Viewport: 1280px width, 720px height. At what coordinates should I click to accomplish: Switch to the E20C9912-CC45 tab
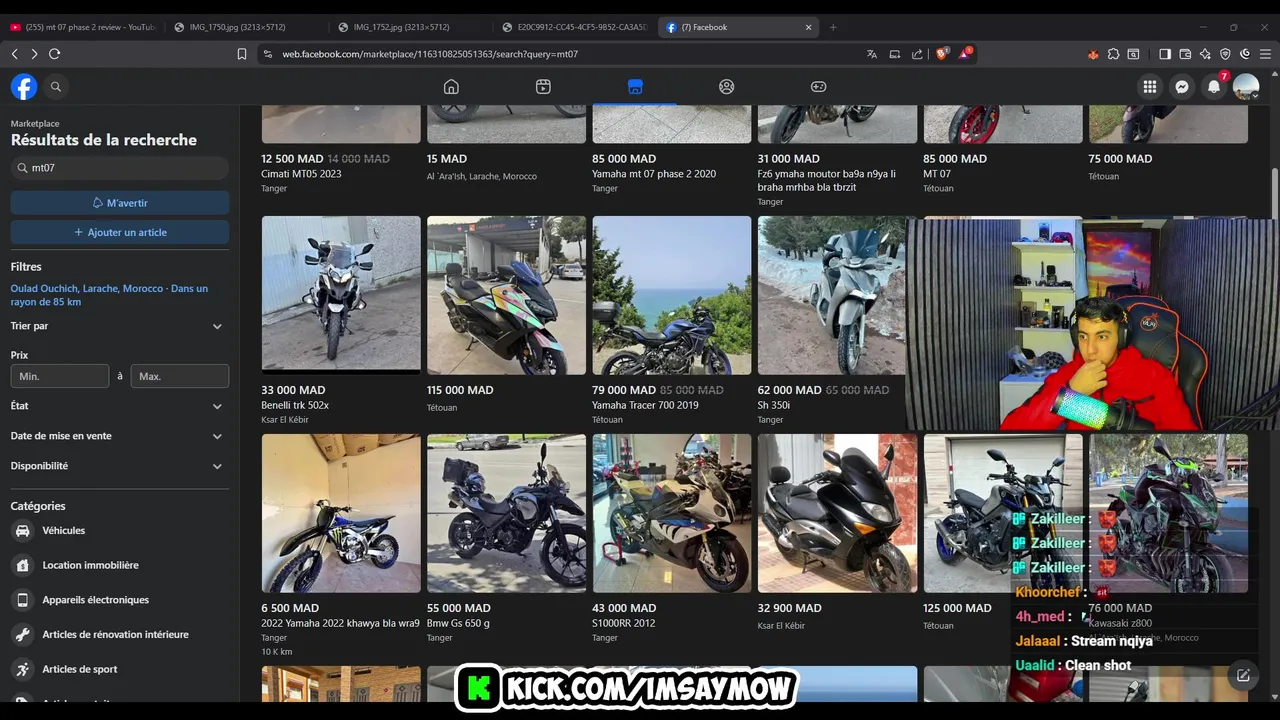pos(575,27)
